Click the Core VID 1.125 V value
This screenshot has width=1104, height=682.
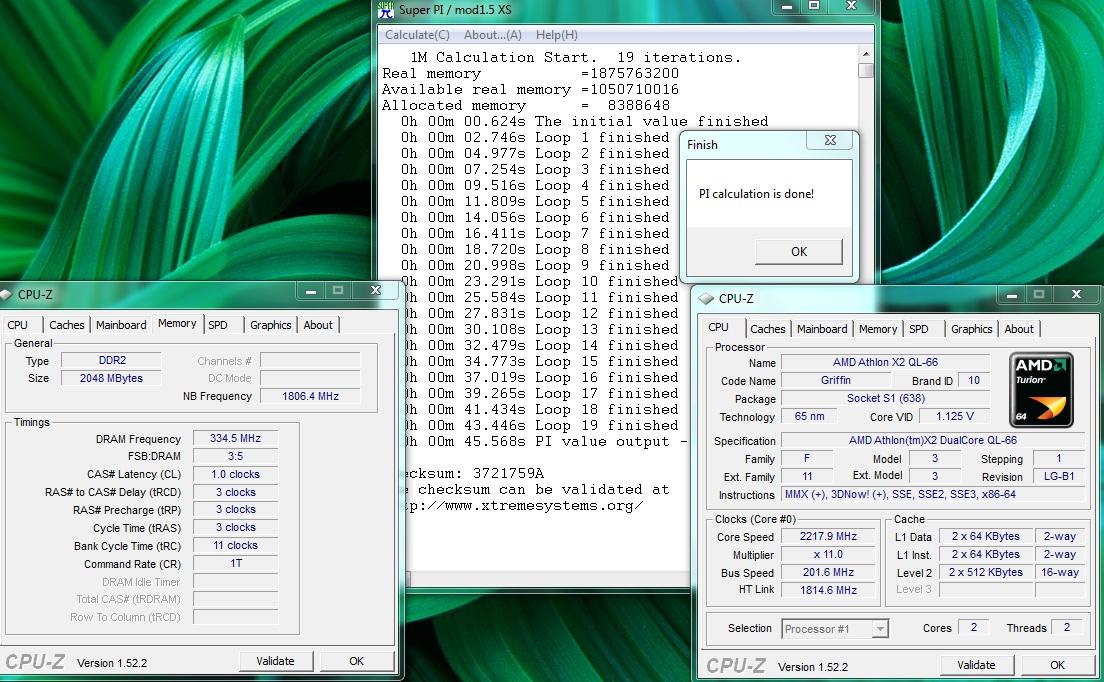[x=955, y=416]
